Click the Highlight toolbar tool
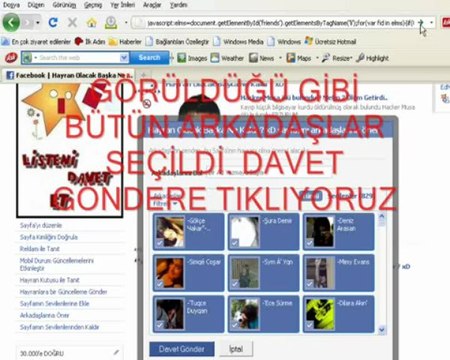This screenshot has width=450, height=360. 372,58
